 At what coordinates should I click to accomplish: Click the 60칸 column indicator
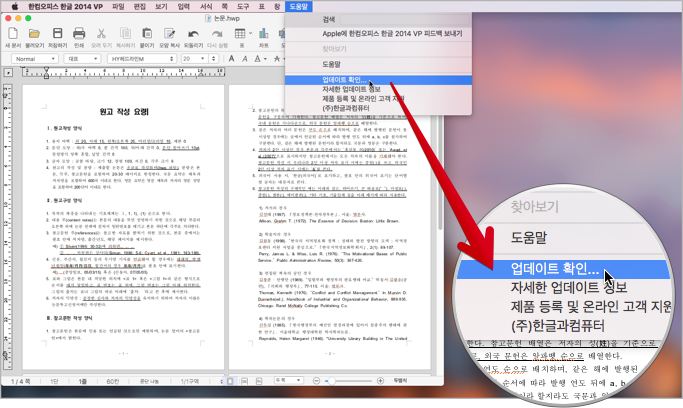pyautogui.click(x=113, y=381)
